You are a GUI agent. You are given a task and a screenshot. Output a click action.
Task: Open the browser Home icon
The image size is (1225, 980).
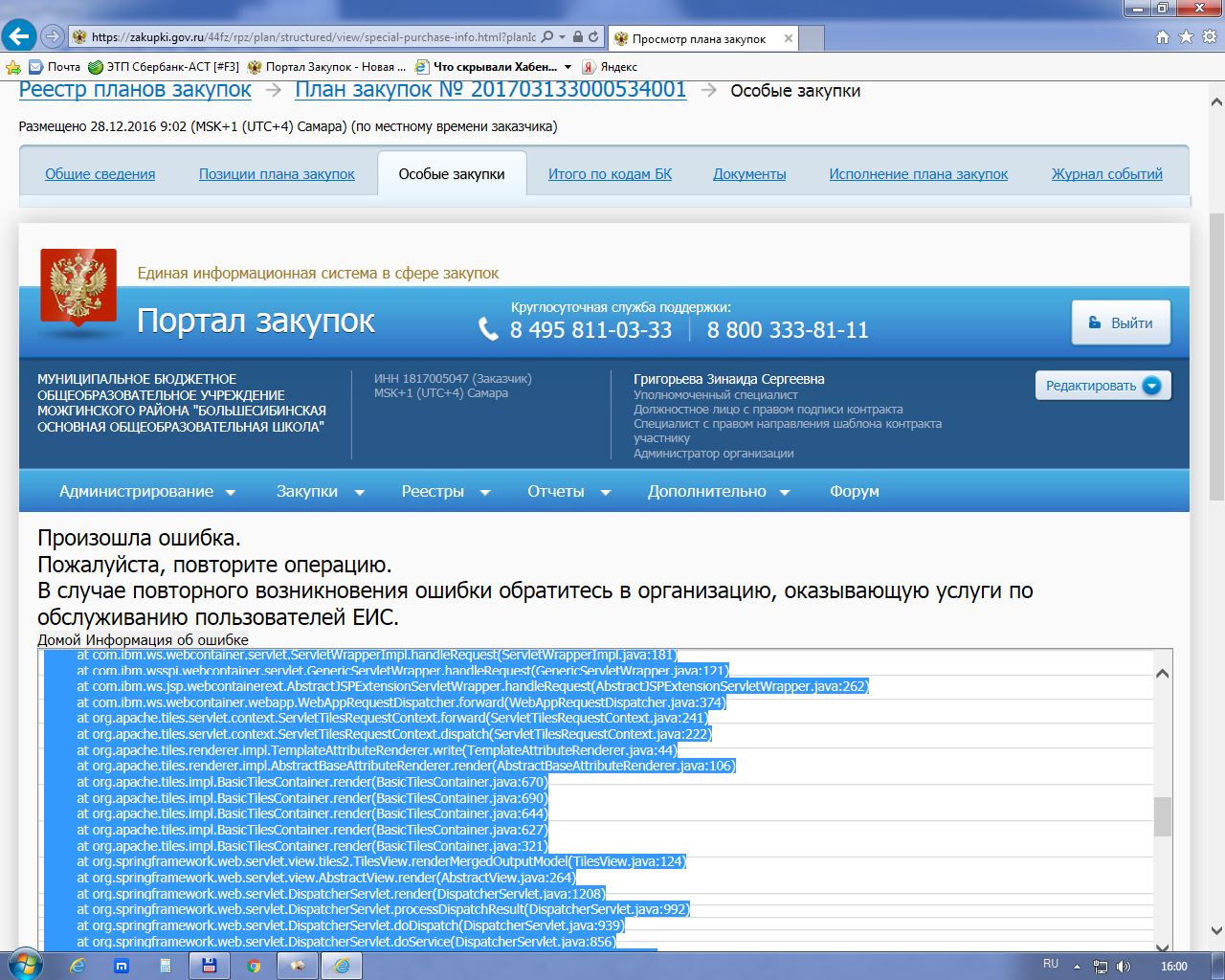[x=1163, y=37]
